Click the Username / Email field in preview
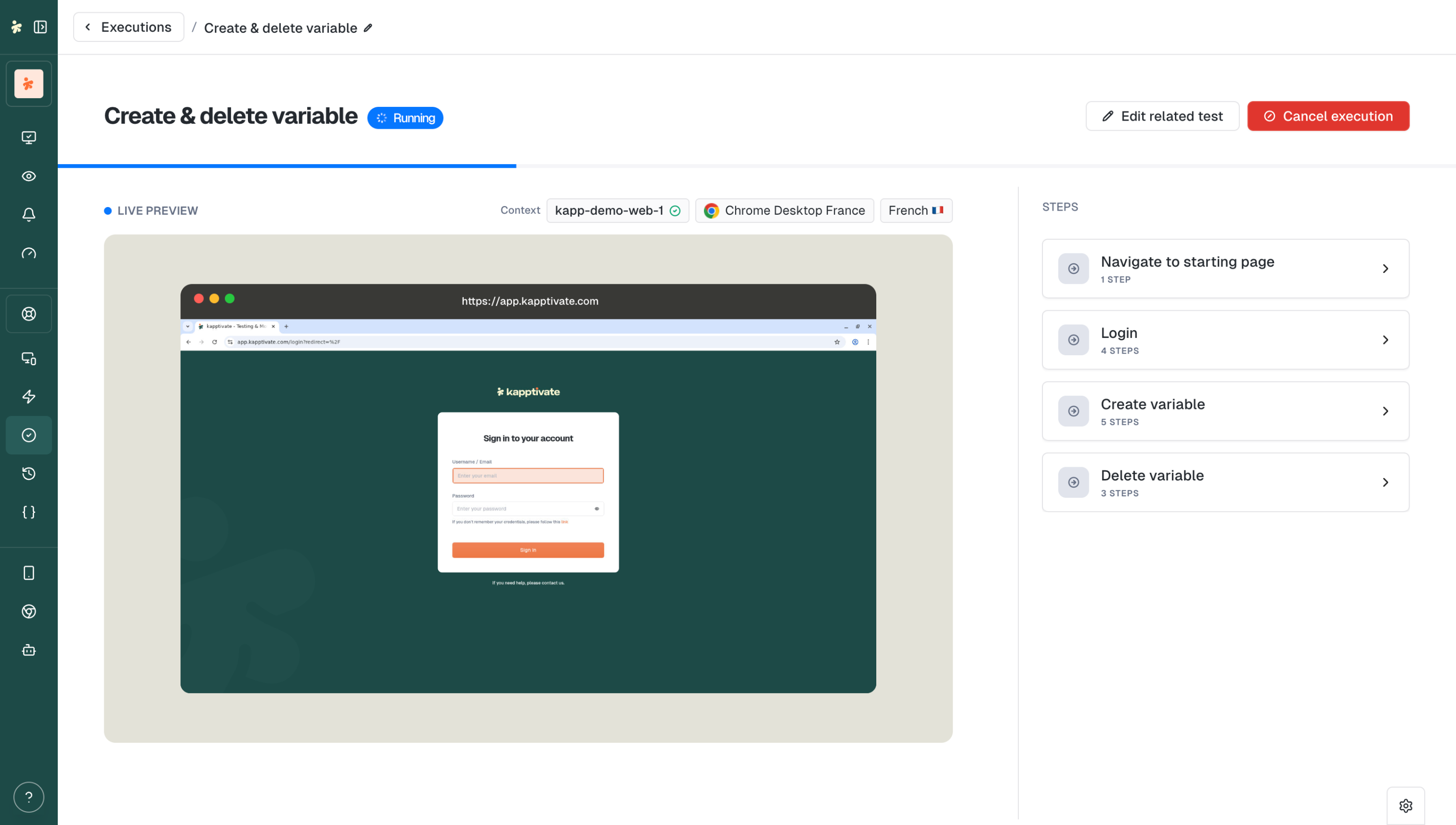Screen dimensions: 1456x825 pyautogui.click(x=528, y=475)
